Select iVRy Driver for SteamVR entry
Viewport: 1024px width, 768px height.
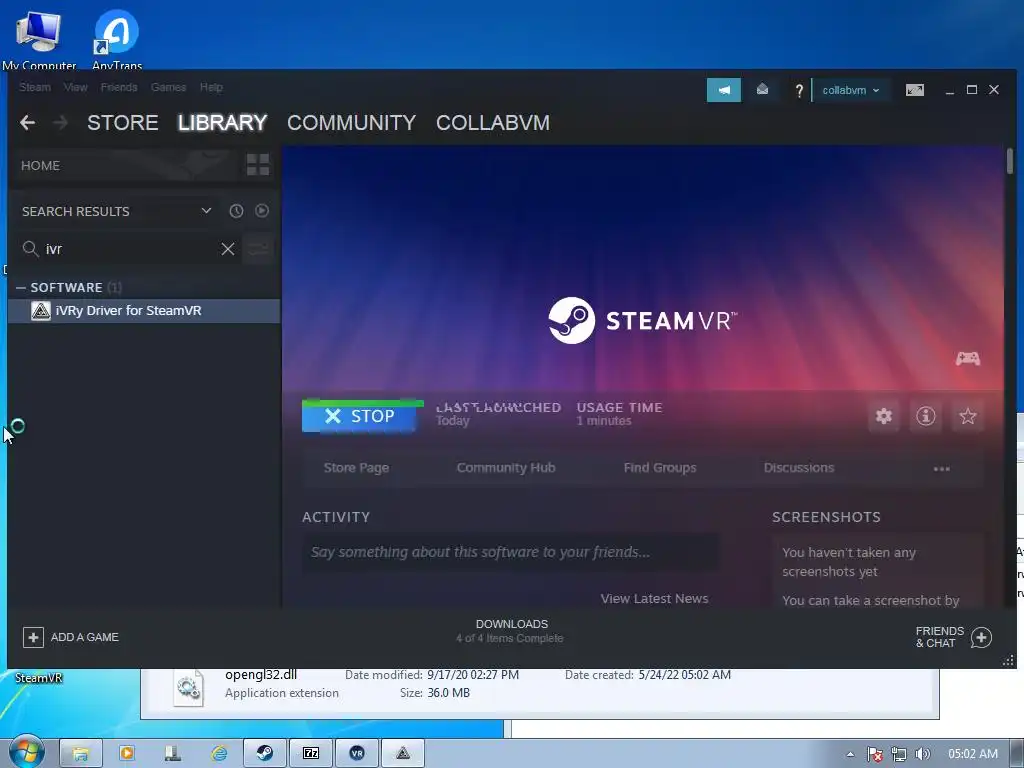point(144,311)
